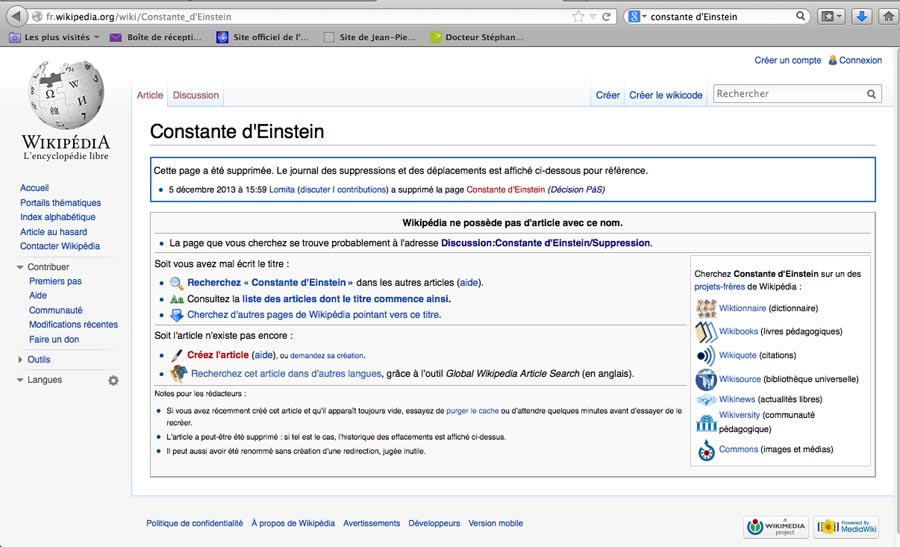Open Modifications récentes link
900x547 pixels.
pyautogui.click(x=73, y=325)
